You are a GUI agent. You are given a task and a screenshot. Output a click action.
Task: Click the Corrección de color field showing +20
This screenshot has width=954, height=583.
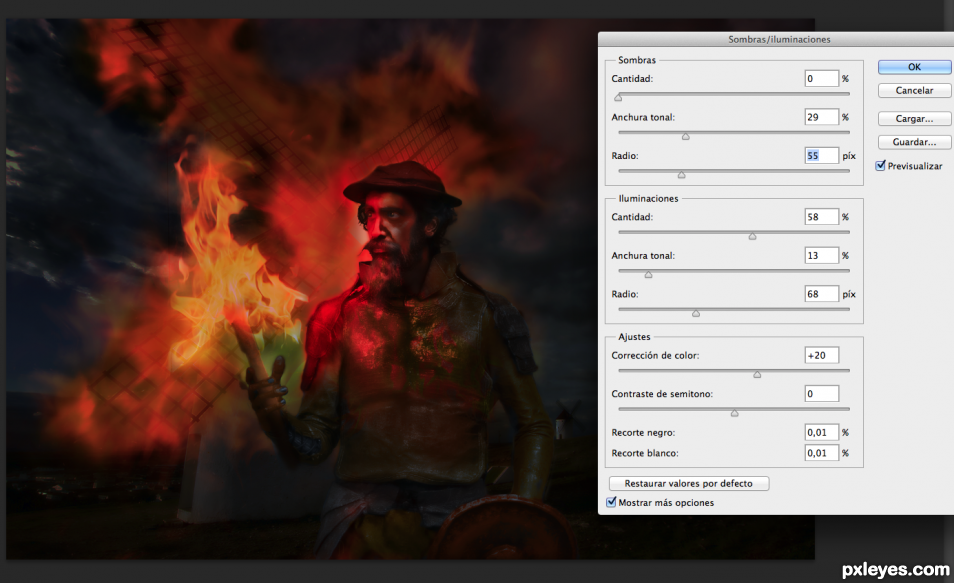click(821, 355)
